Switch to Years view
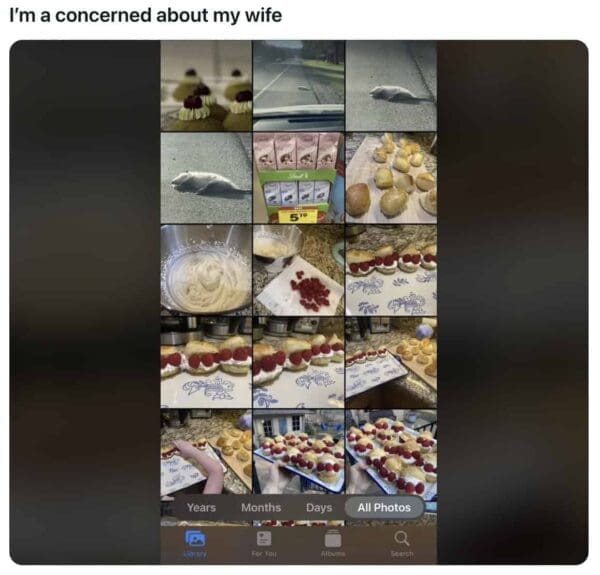 [201, 507]
